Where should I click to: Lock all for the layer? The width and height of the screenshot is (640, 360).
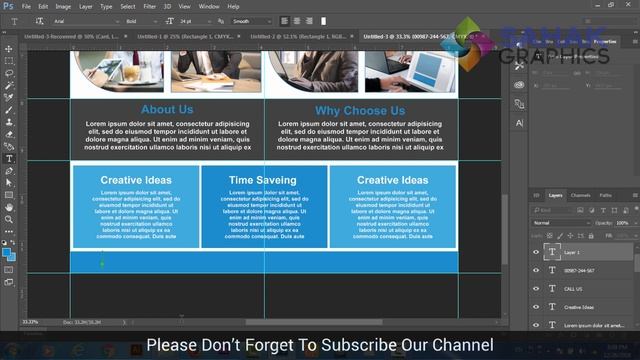click(591, 236)
